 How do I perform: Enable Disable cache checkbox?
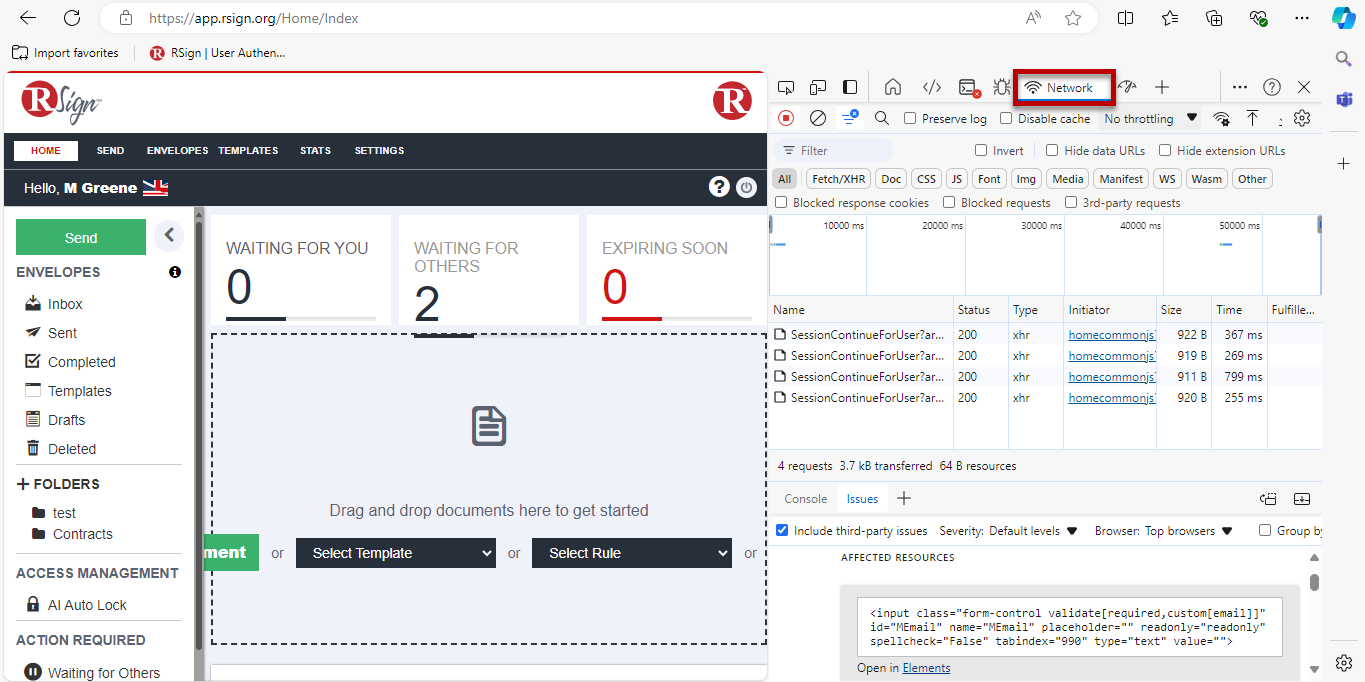click(1007, 118)
